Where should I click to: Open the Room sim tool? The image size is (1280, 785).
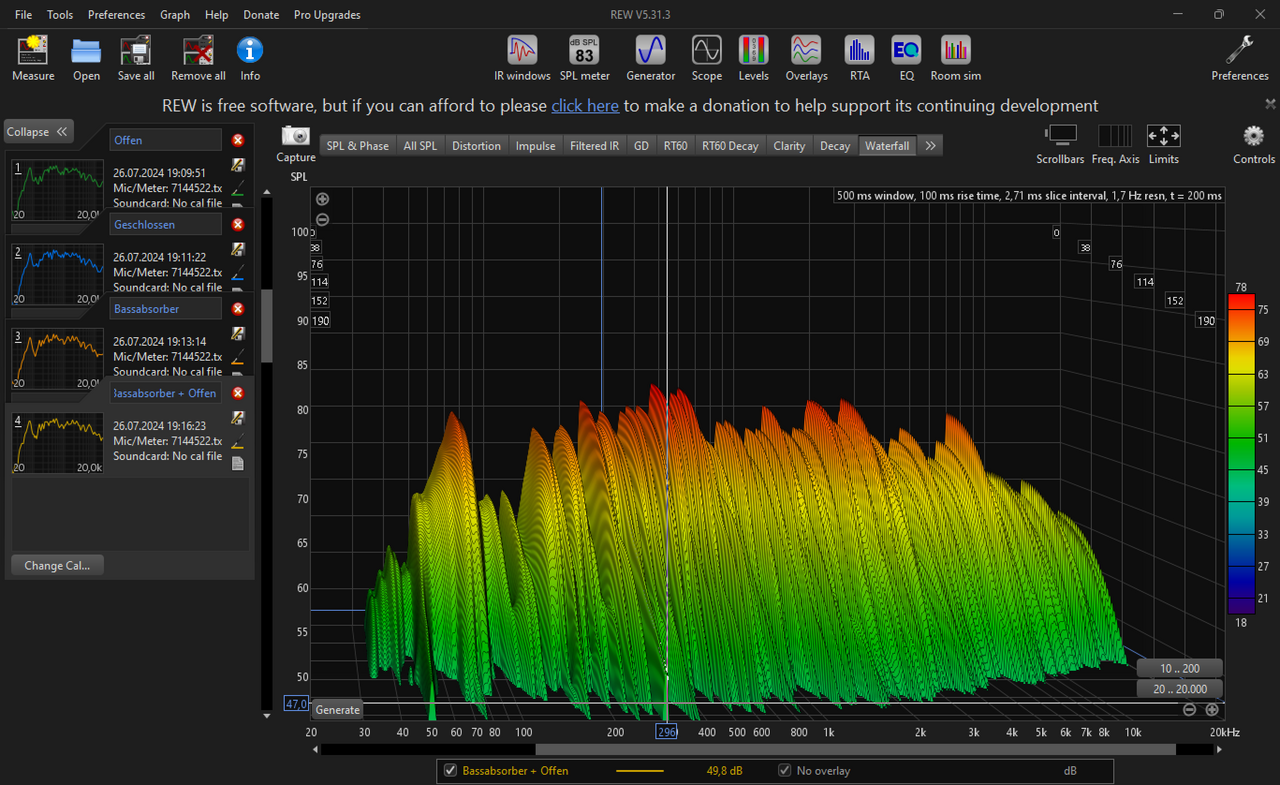pyautogui.click(x=955, y=50)
